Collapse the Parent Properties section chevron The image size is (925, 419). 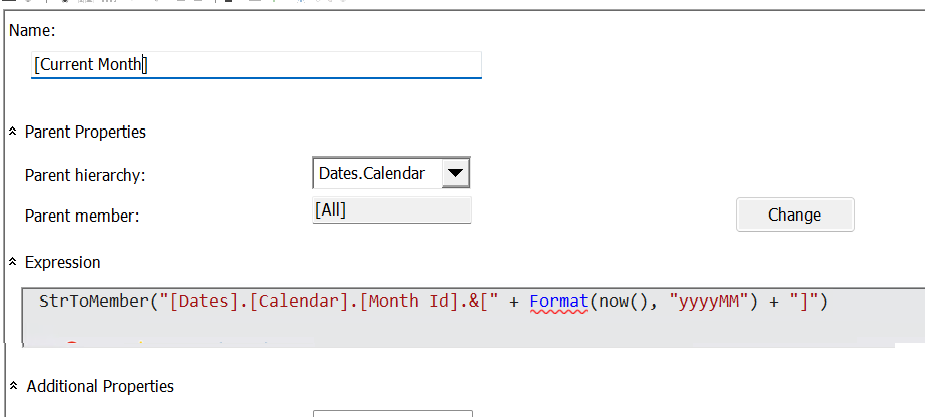click(12, 132)
